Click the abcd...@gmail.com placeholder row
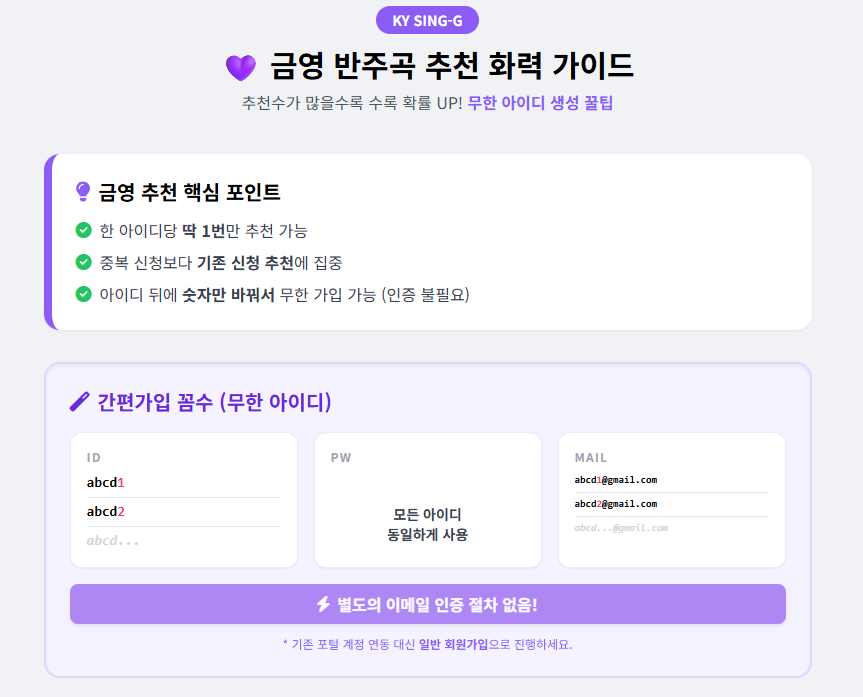 (671, 528)
